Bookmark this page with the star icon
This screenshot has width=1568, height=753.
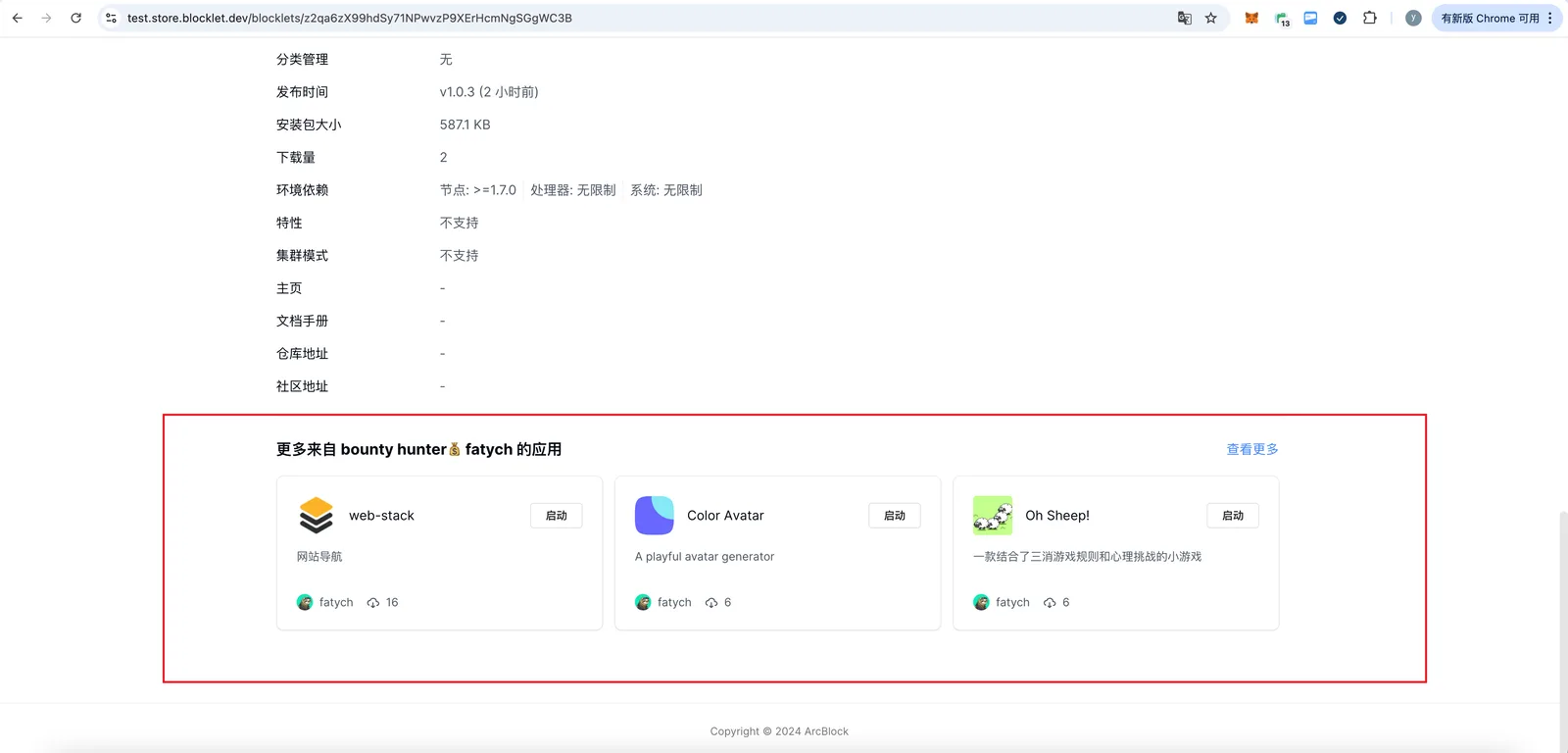[x=1211, y=18]
